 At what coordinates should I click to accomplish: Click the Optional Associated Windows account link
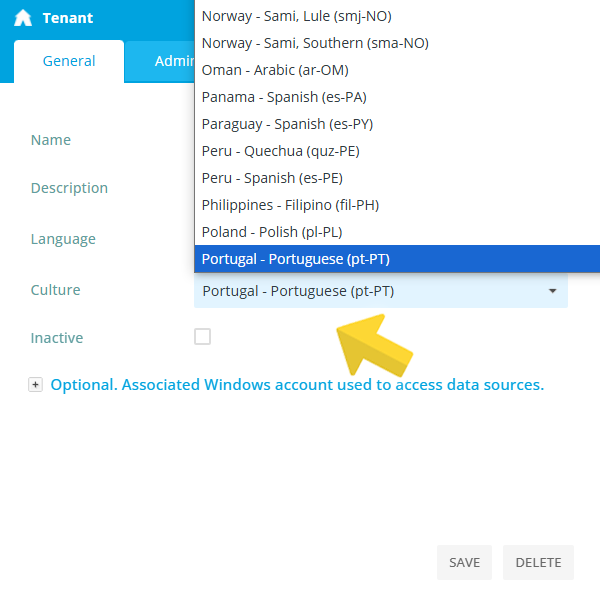click(297, 385)
